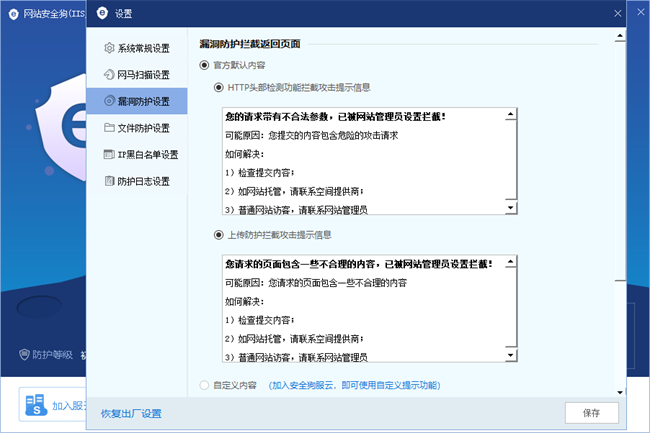Screen dimensions: 650x433
Task: Select the 漏洞防护设置 section
Action: (x=137, y=101)
